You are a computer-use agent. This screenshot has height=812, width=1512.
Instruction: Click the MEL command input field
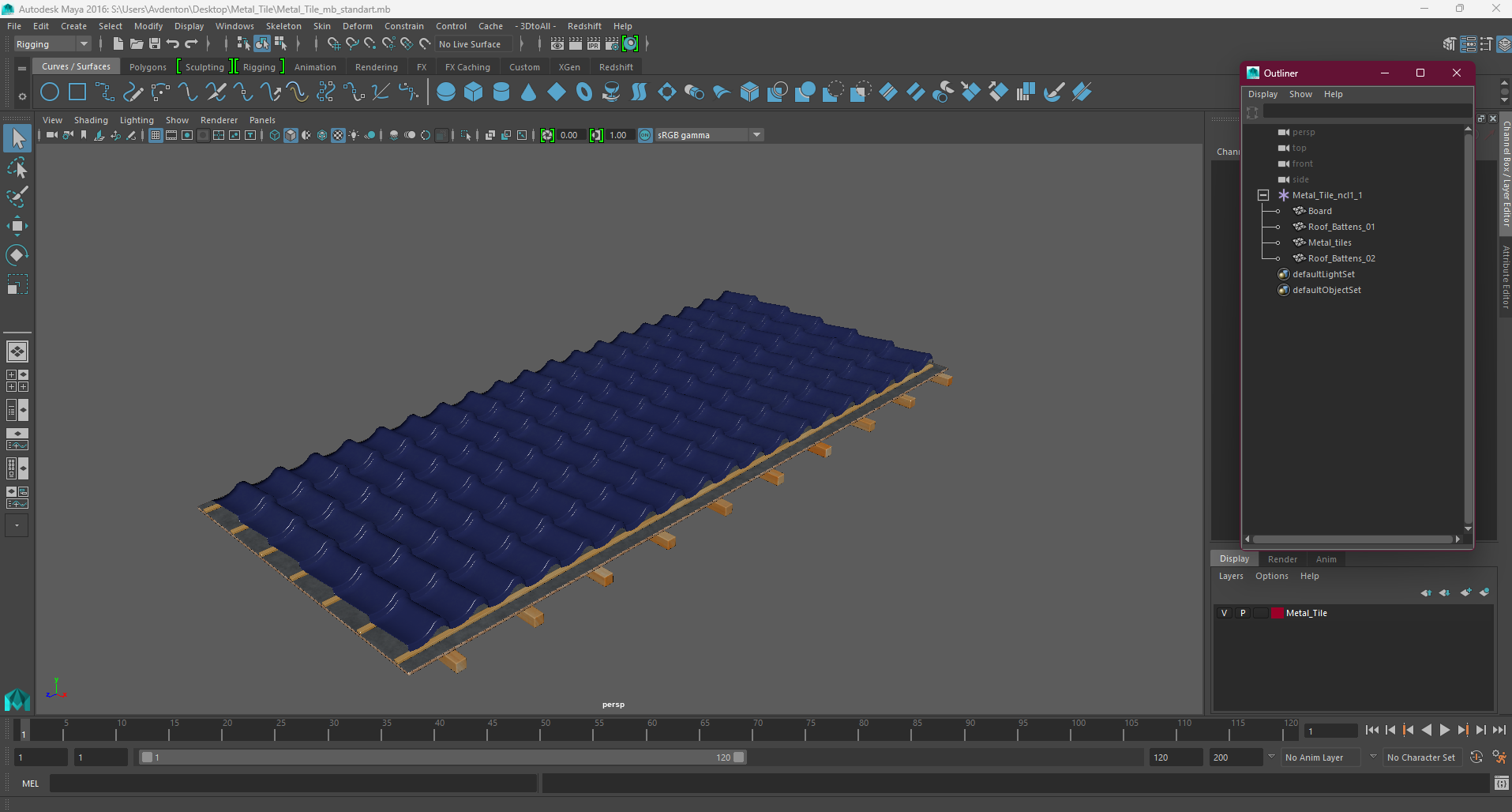[293, 784]
